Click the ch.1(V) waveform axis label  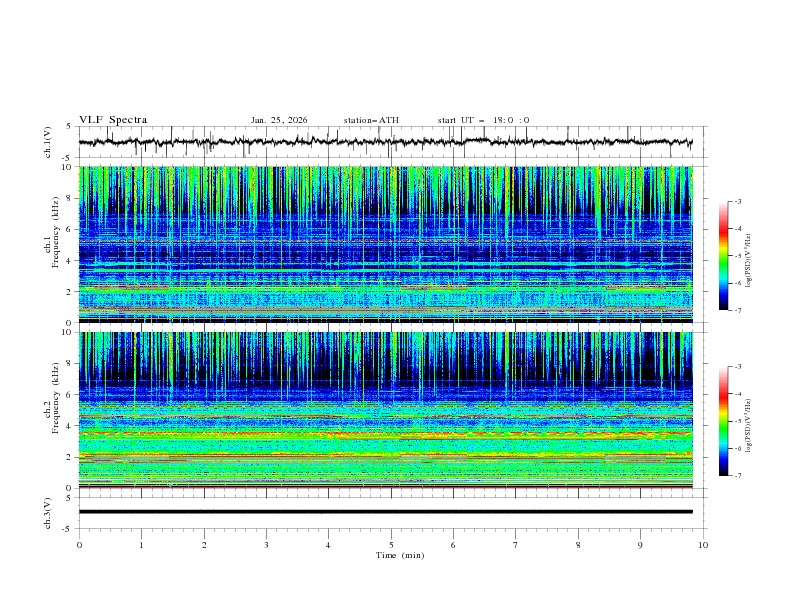click(x=48, y=142)
